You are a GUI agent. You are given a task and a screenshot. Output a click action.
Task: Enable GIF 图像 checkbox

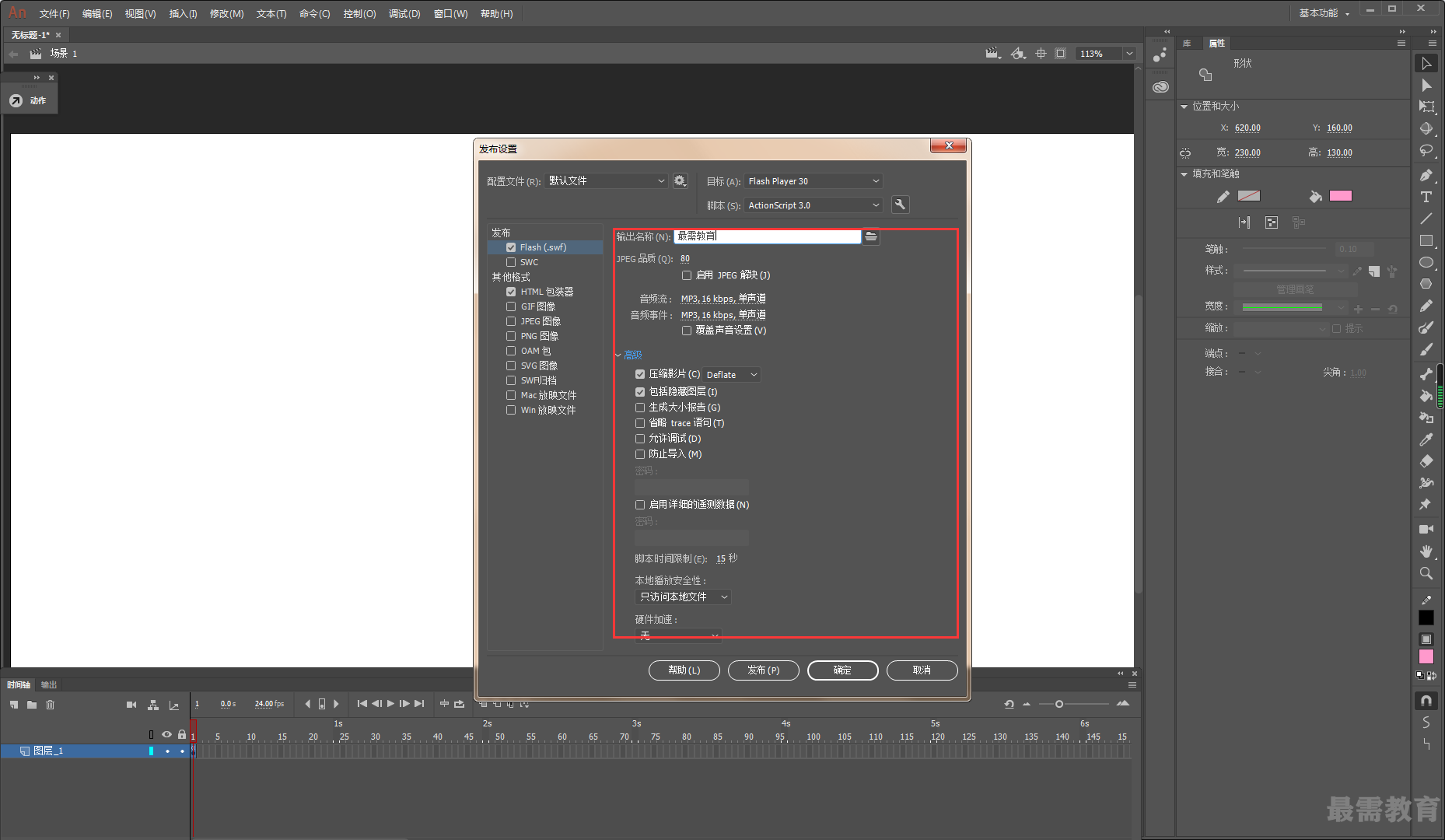coord(511,306)
